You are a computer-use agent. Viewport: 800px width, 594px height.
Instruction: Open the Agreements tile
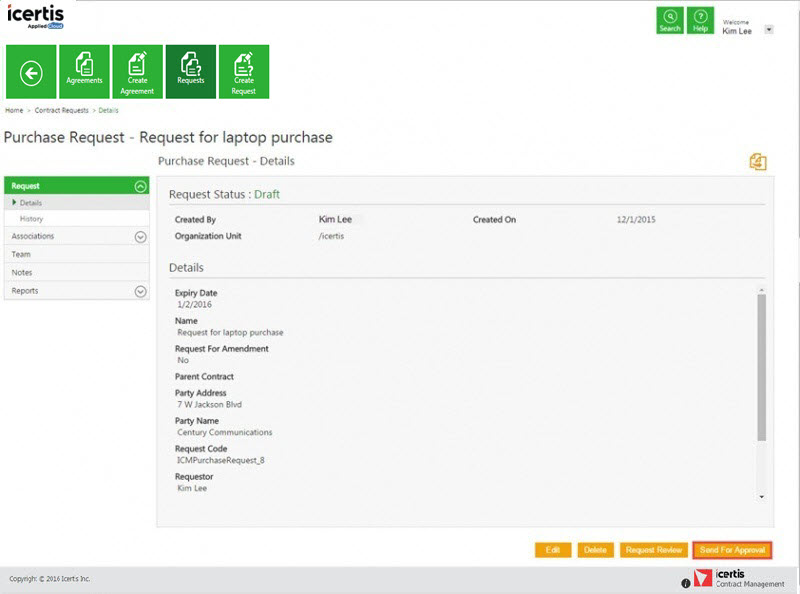tap(85, 72)
